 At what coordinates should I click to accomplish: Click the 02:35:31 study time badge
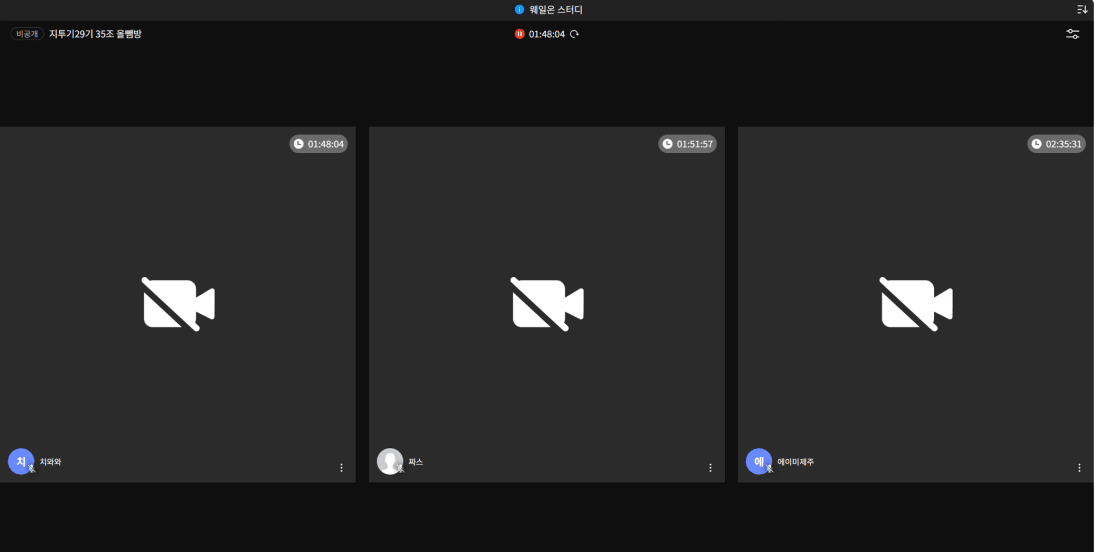coord(1057,144)
